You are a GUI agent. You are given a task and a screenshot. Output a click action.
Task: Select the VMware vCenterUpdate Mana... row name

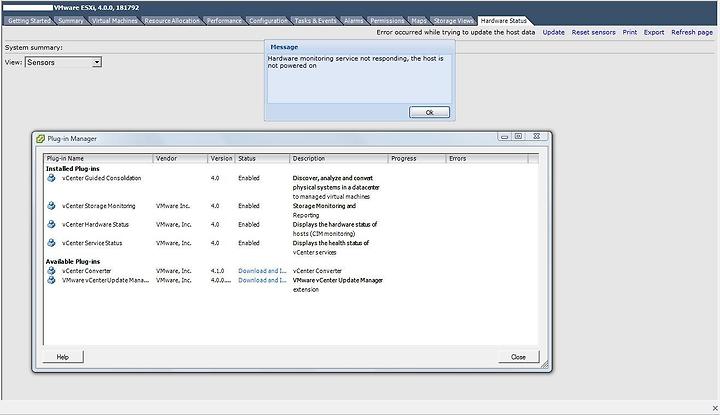point(106,280)
